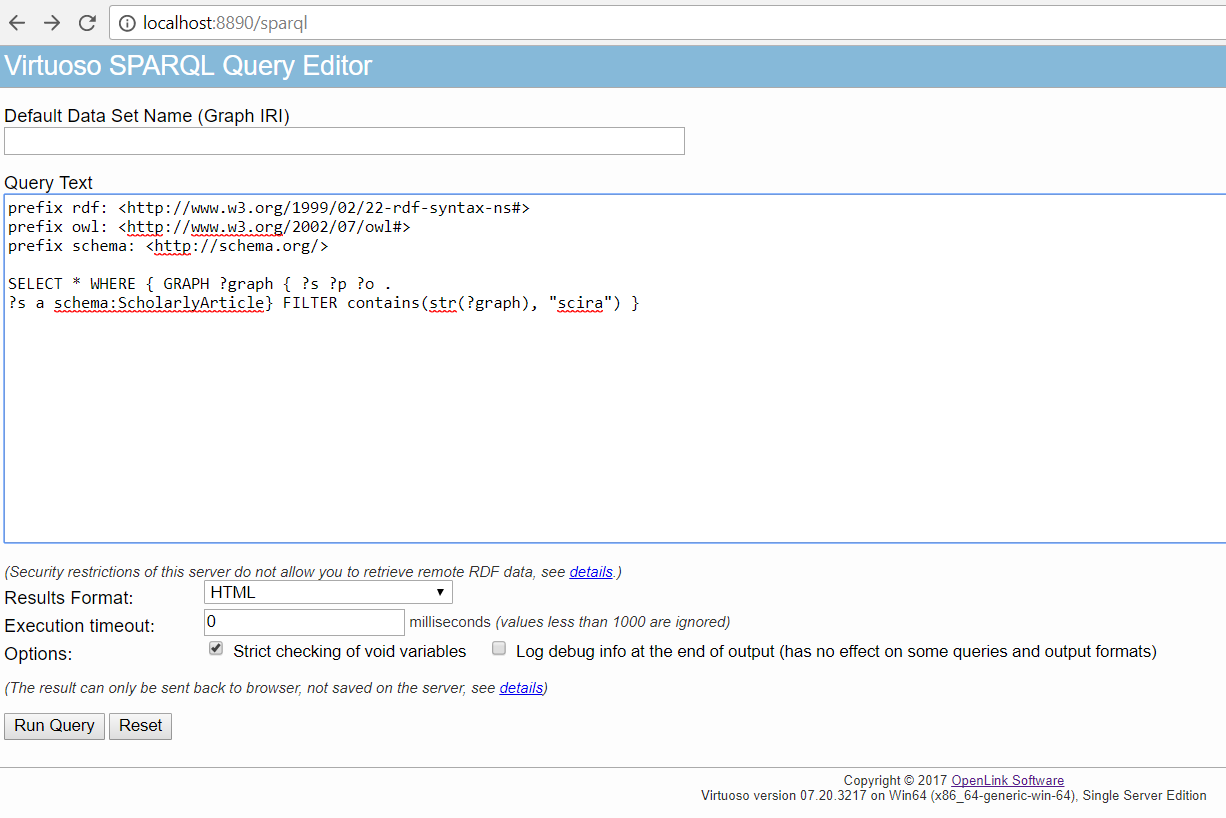This screenshot has width=1226, height=818.
Task: Open the OpenLink Software link
Action: click(x=1007, y=781)
